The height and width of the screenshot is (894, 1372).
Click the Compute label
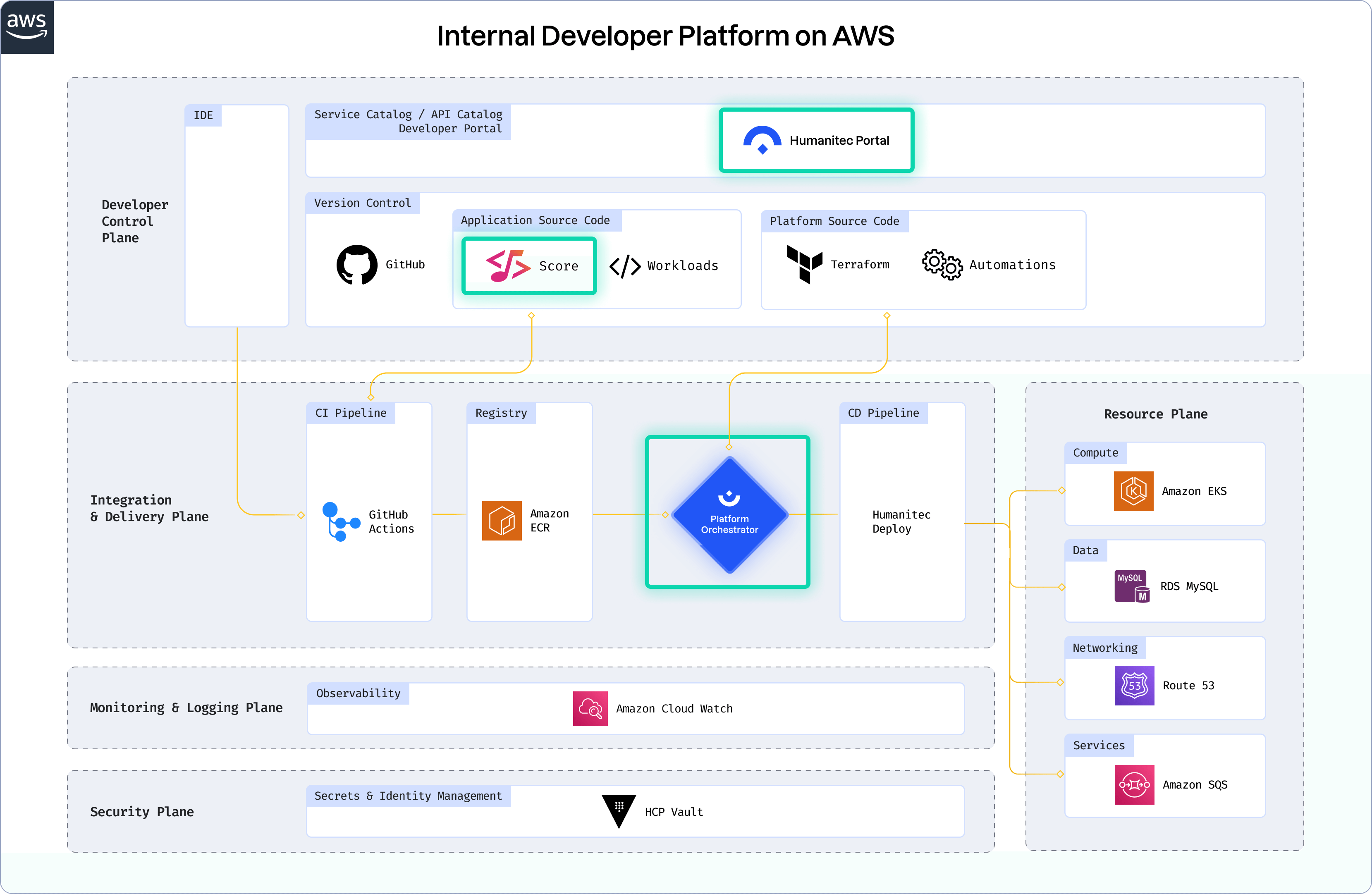[1095, 453]
